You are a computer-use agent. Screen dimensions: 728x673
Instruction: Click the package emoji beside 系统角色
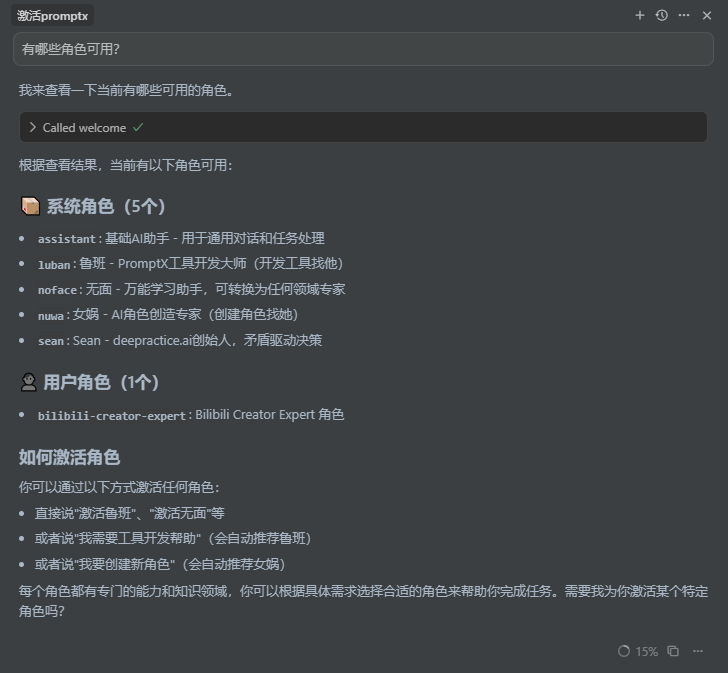pyautogui.click(x=31, y=206)
